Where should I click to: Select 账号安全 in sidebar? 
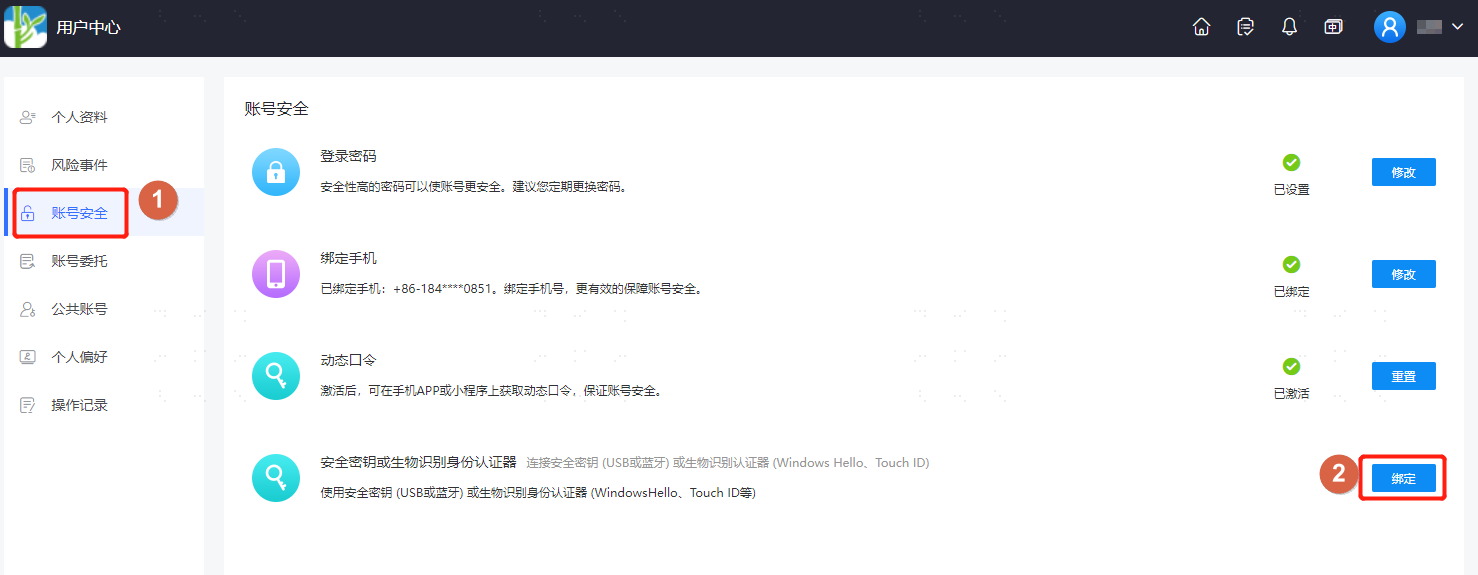(104, 213)
